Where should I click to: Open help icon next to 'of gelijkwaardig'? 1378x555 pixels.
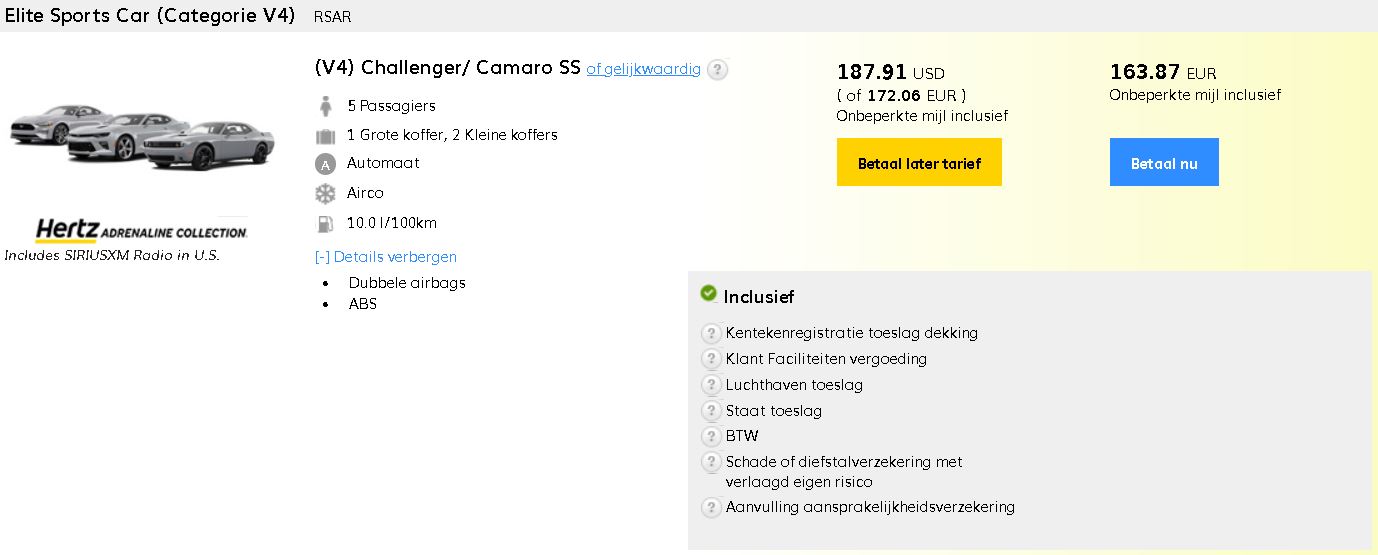click(x=717, y=70)
